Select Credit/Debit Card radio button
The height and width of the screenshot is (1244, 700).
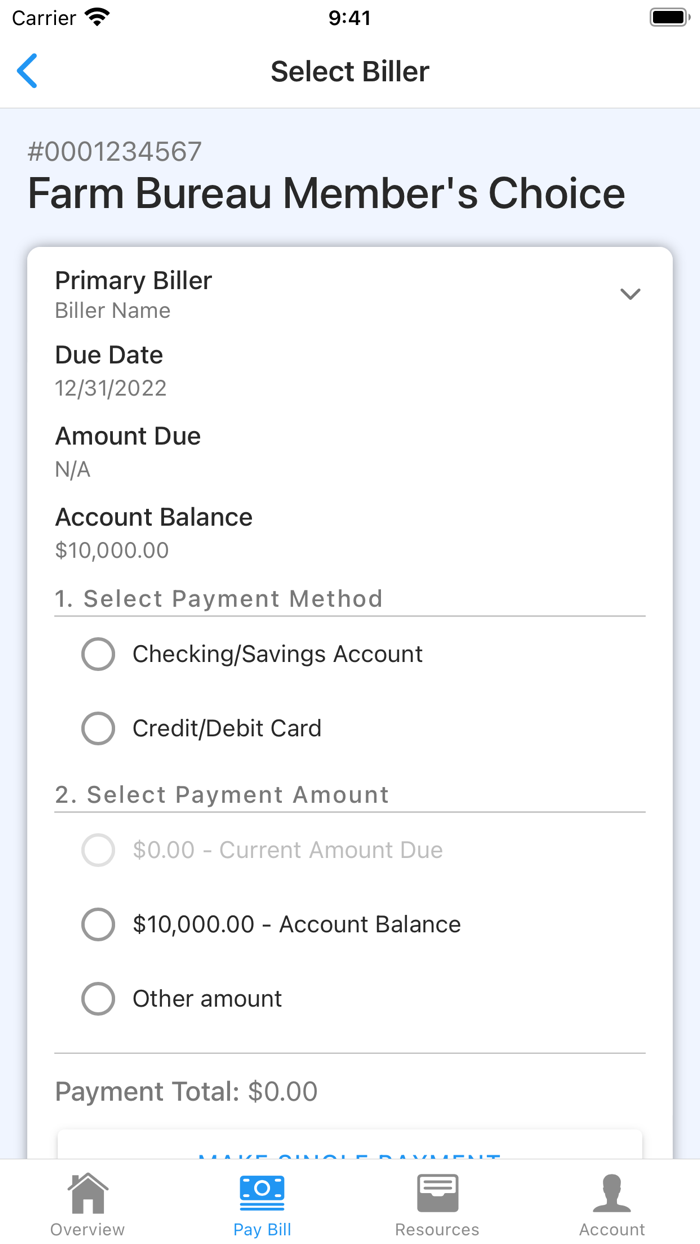tap(98, 728)
